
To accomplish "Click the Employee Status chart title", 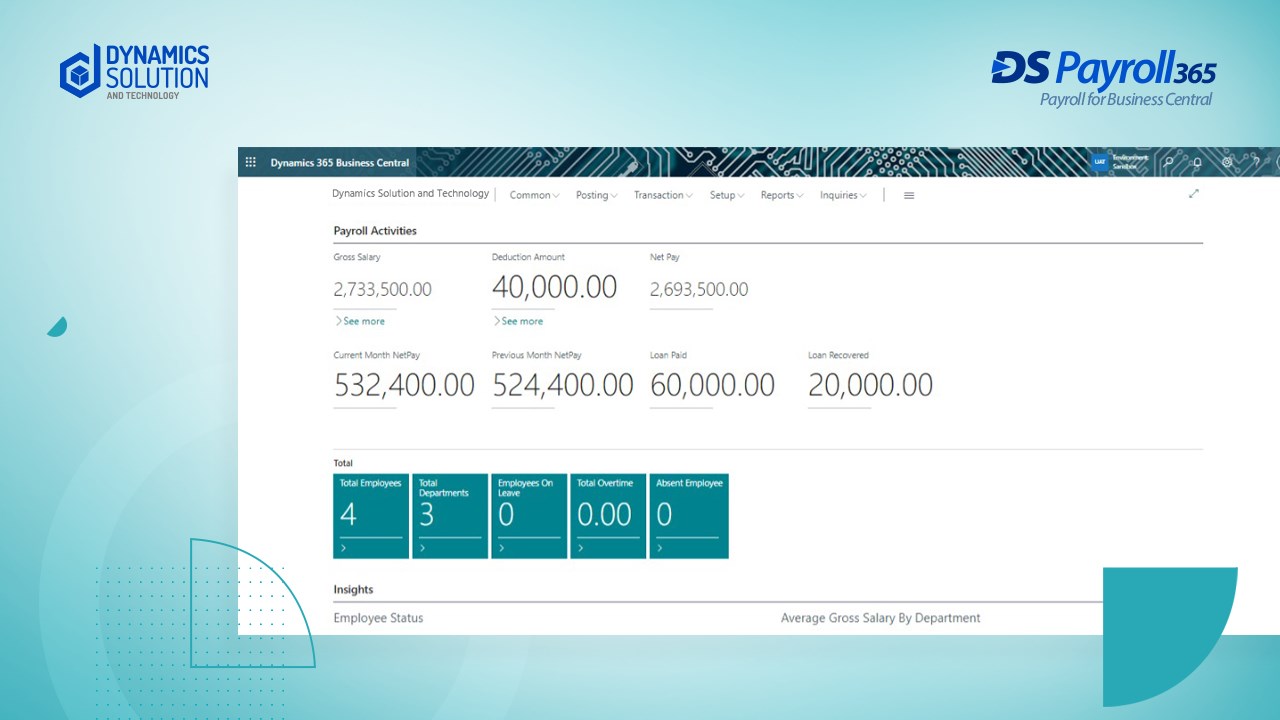I will pos(378,618).
